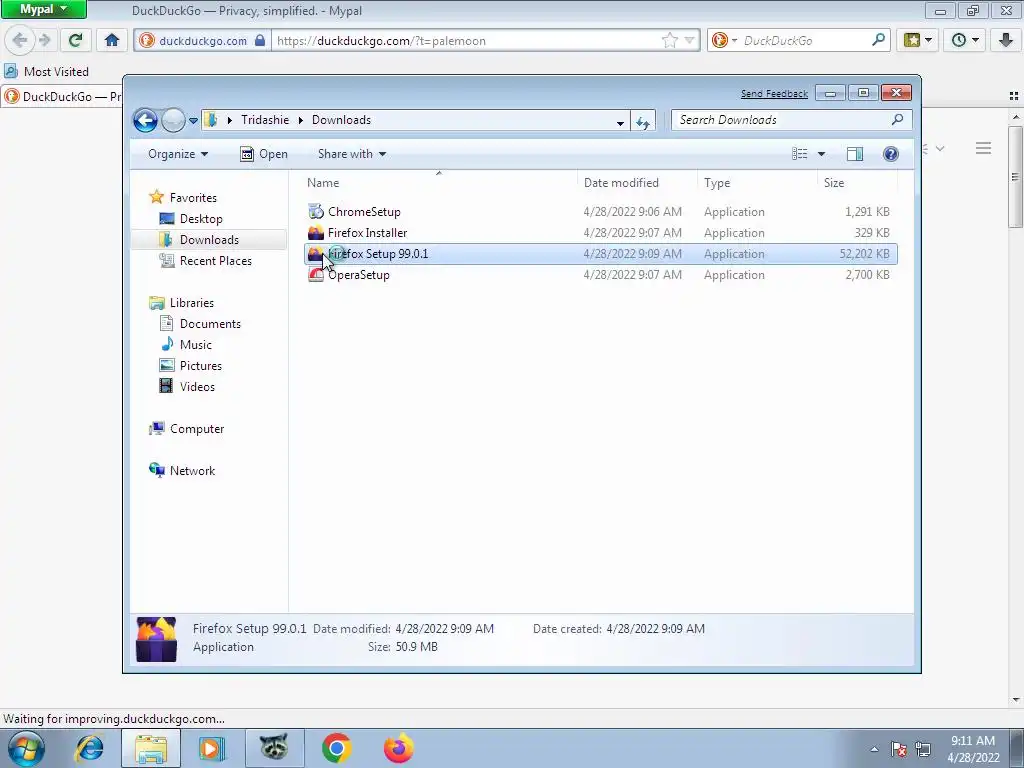Change your view icon in Explorer
Screen dimensions: 1024x768
800,154
